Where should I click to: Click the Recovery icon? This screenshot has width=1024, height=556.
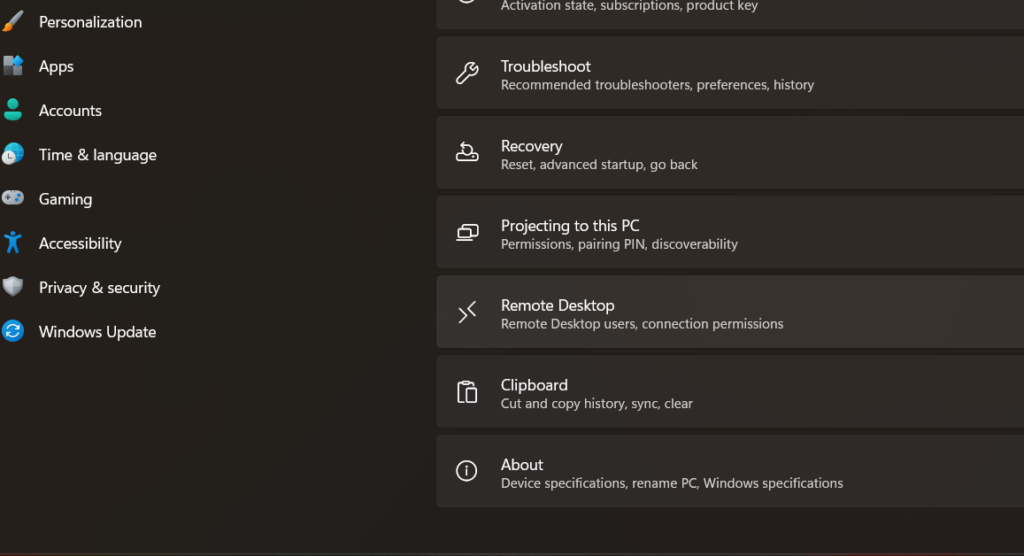[467, 153]
